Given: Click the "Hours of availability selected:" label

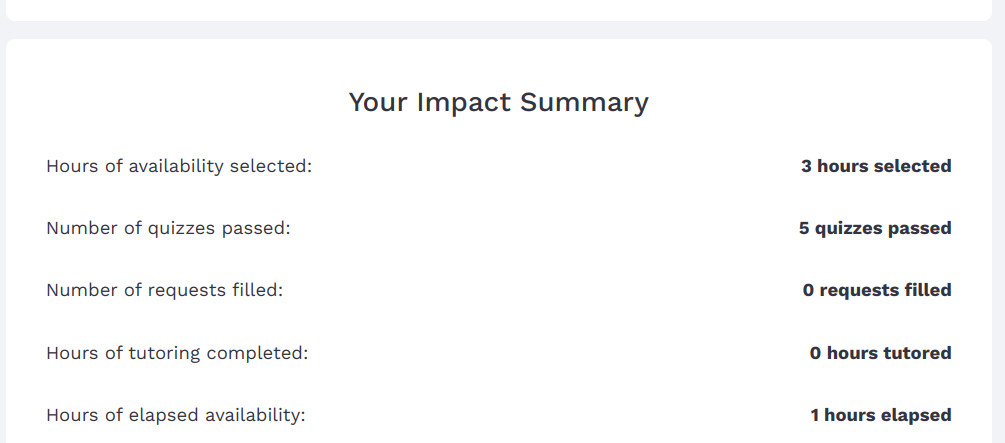Looking at the screenshot, I should click(179, 166).
